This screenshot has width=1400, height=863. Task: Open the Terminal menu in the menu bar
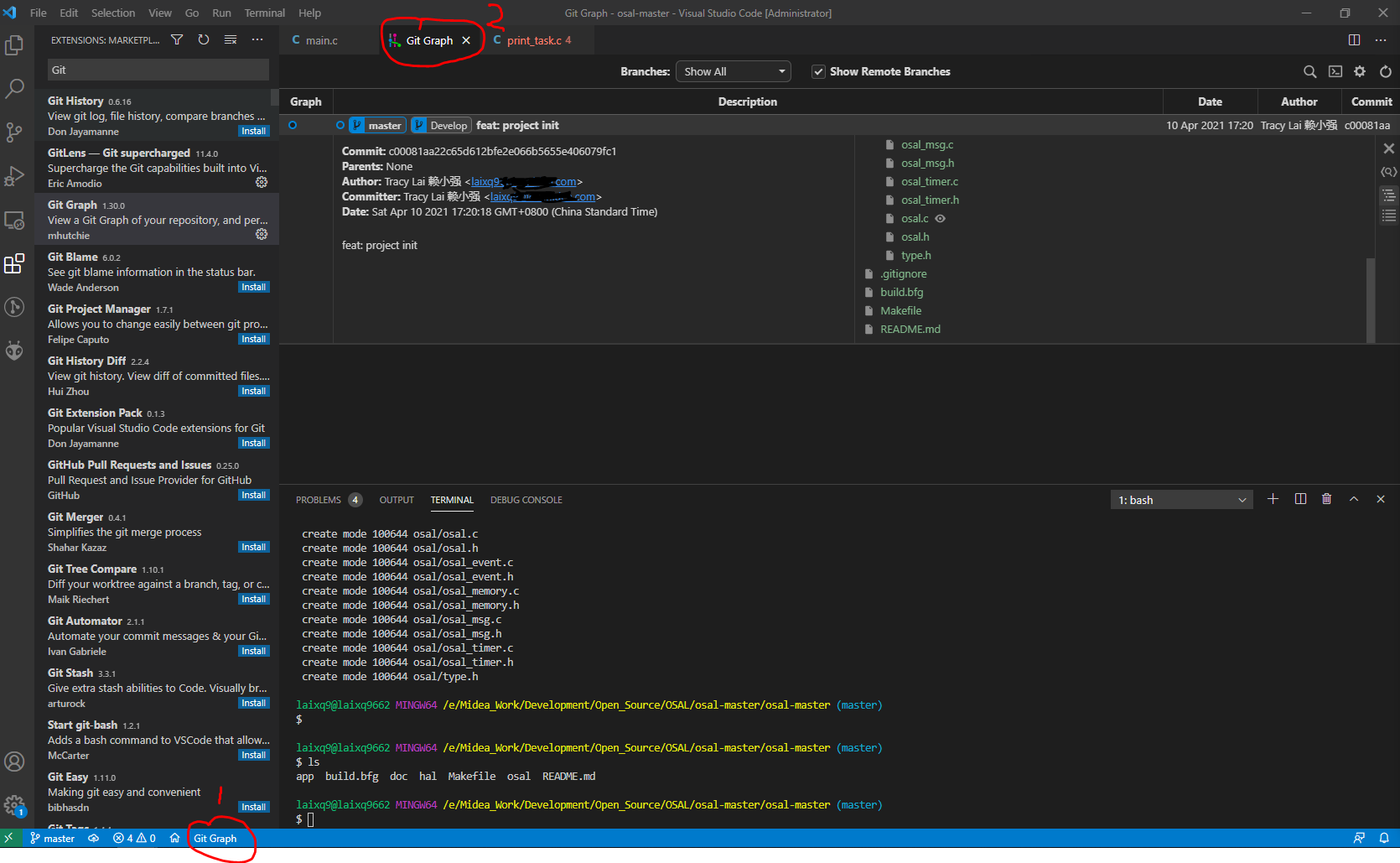tap(264, 13)
